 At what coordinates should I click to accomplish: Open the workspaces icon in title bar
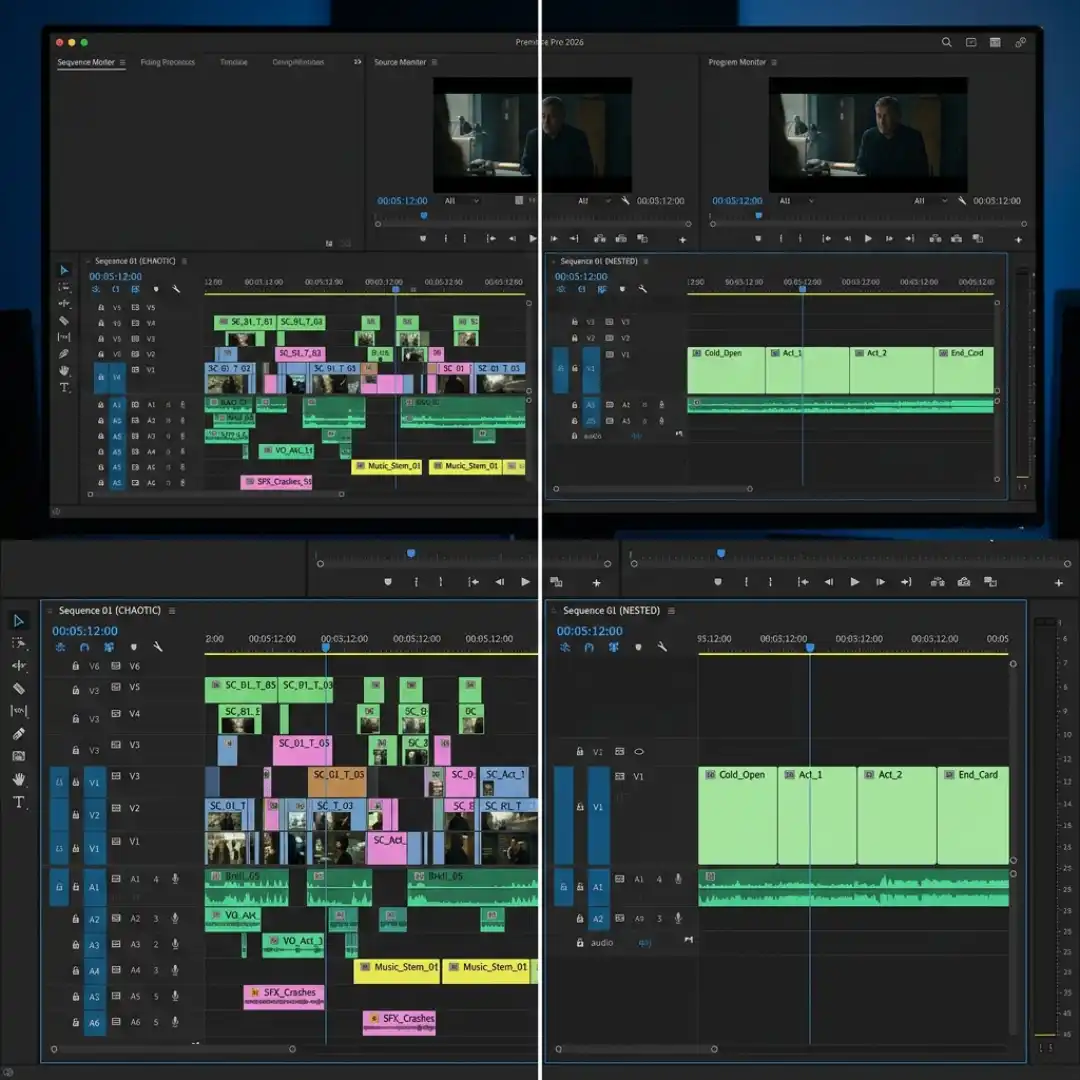pyautogui.click(x=995, y=42)
